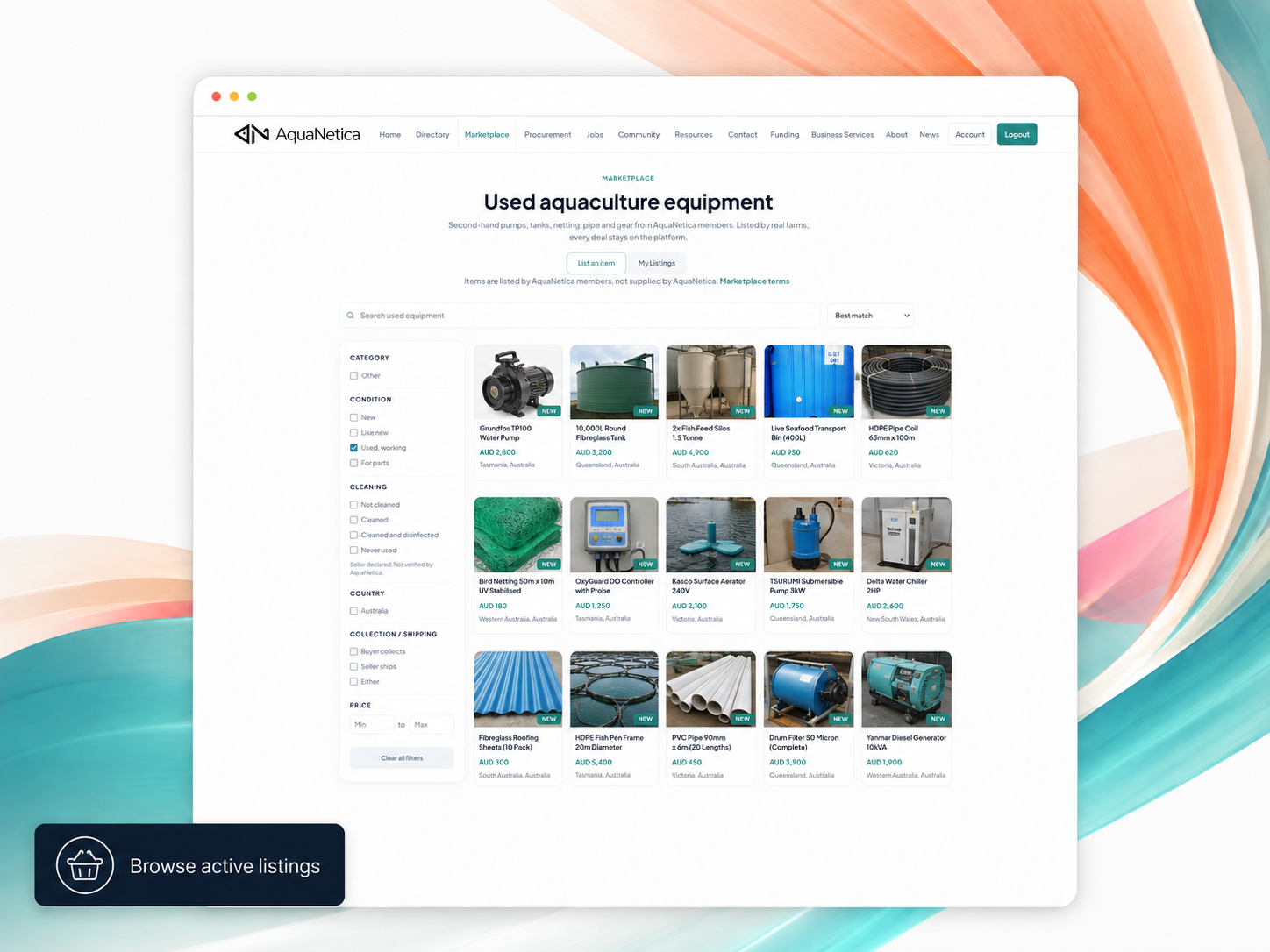Image resolution: width=1270 pixels, height=952 pixels.
Task: View the Drum Filter 50 Micron image
Action: click(x=809, y=689)
